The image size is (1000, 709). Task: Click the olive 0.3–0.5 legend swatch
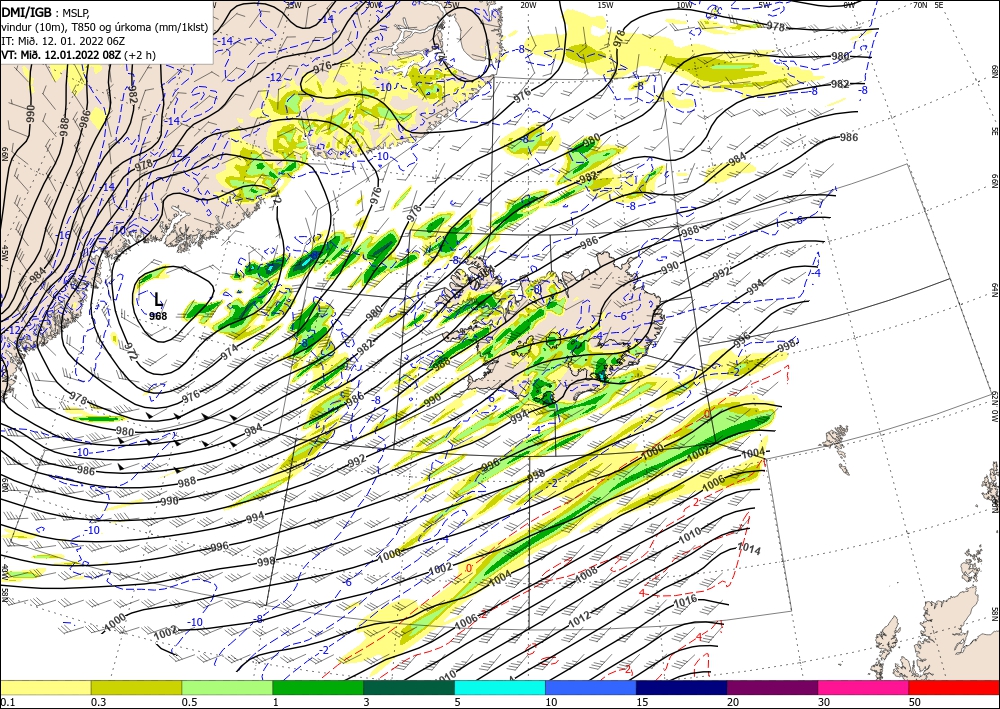point(136,687)
